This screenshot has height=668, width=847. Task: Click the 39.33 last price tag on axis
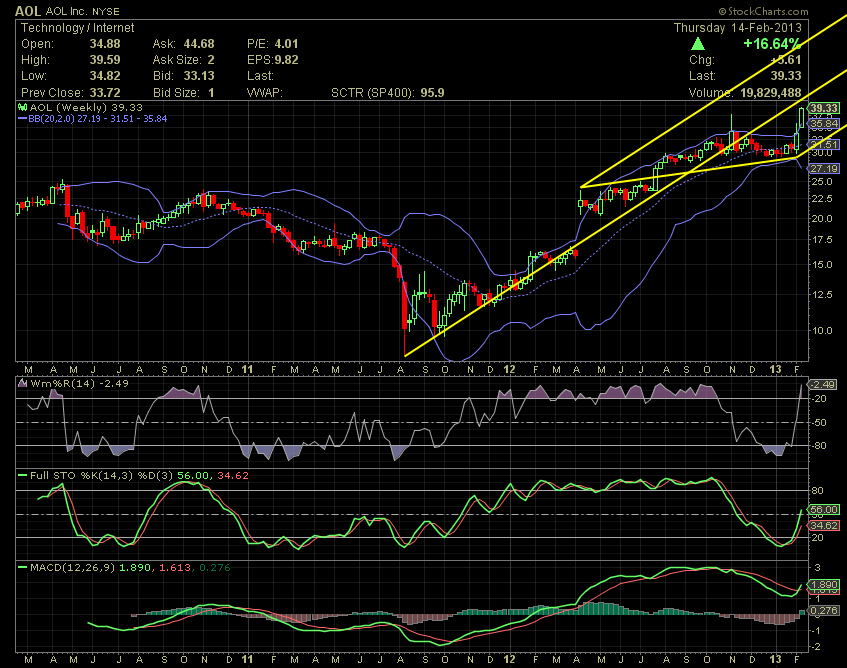(823, 108)
